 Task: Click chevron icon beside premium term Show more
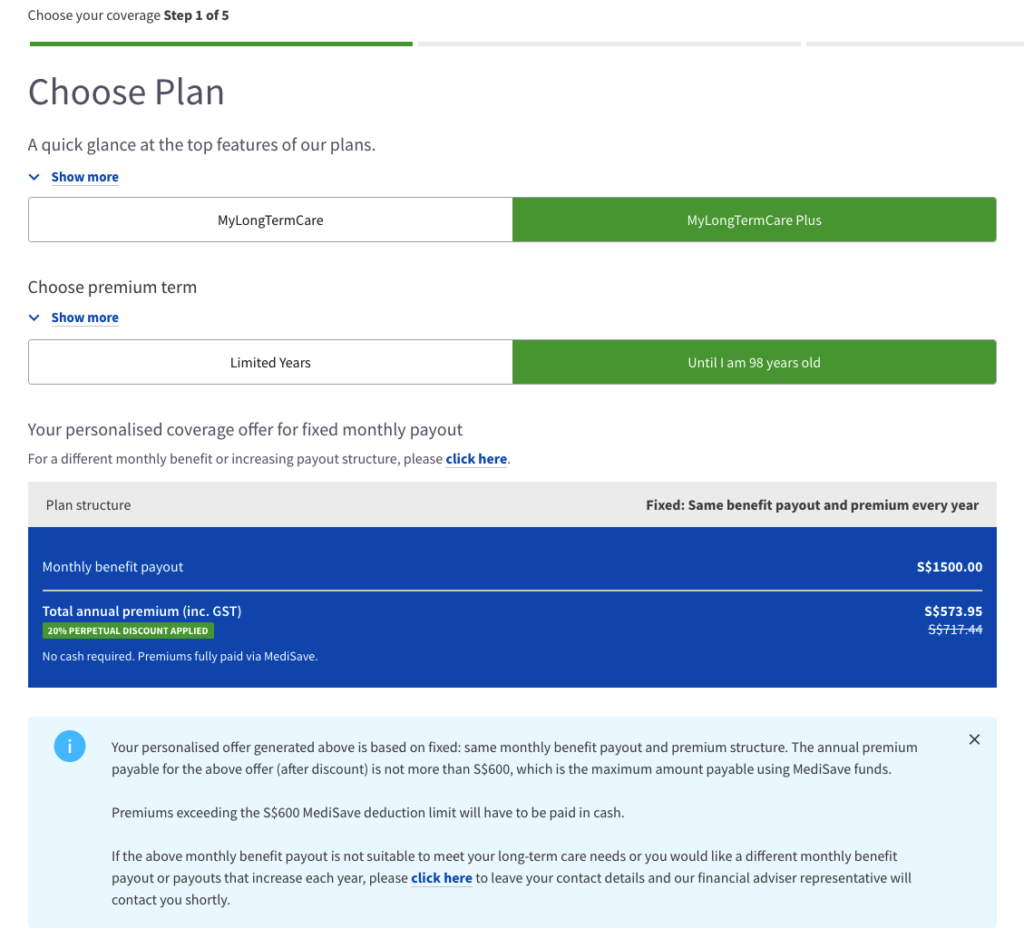pyautogui.click(x=34, y=317)
